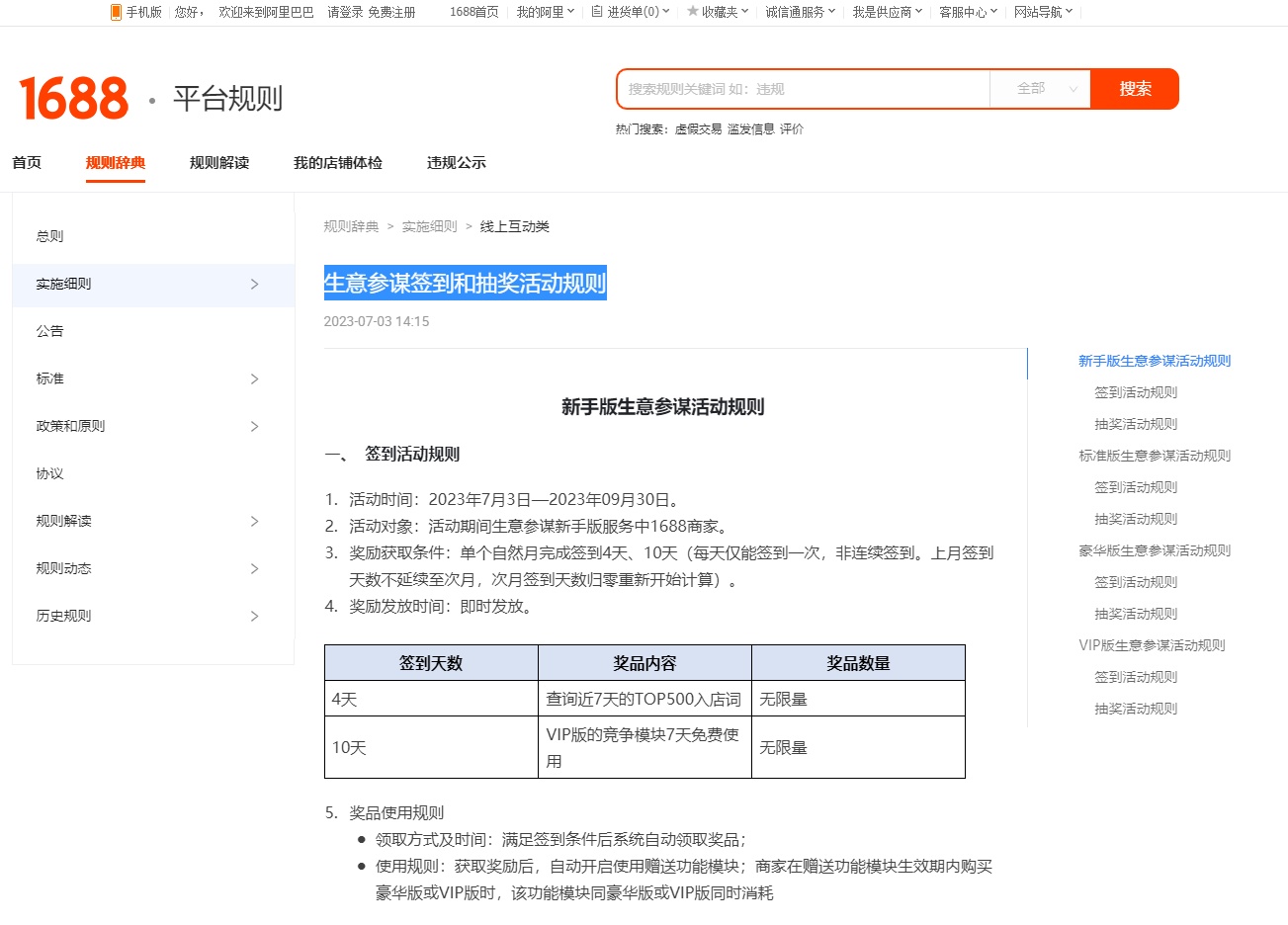Screen dimensions: 1288x925
Task: Open 我的阿里 dropdown in top bar
Action: click(x=545, y=12)
